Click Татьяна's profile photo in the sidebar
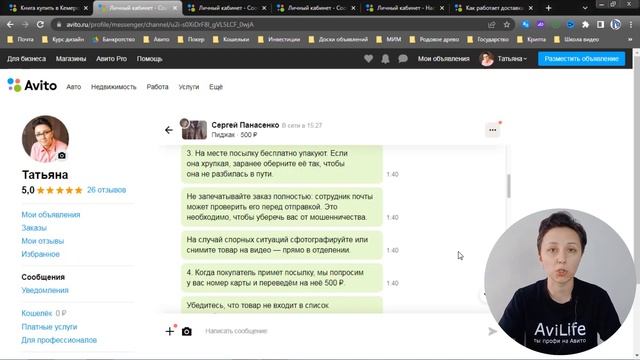 45,139
